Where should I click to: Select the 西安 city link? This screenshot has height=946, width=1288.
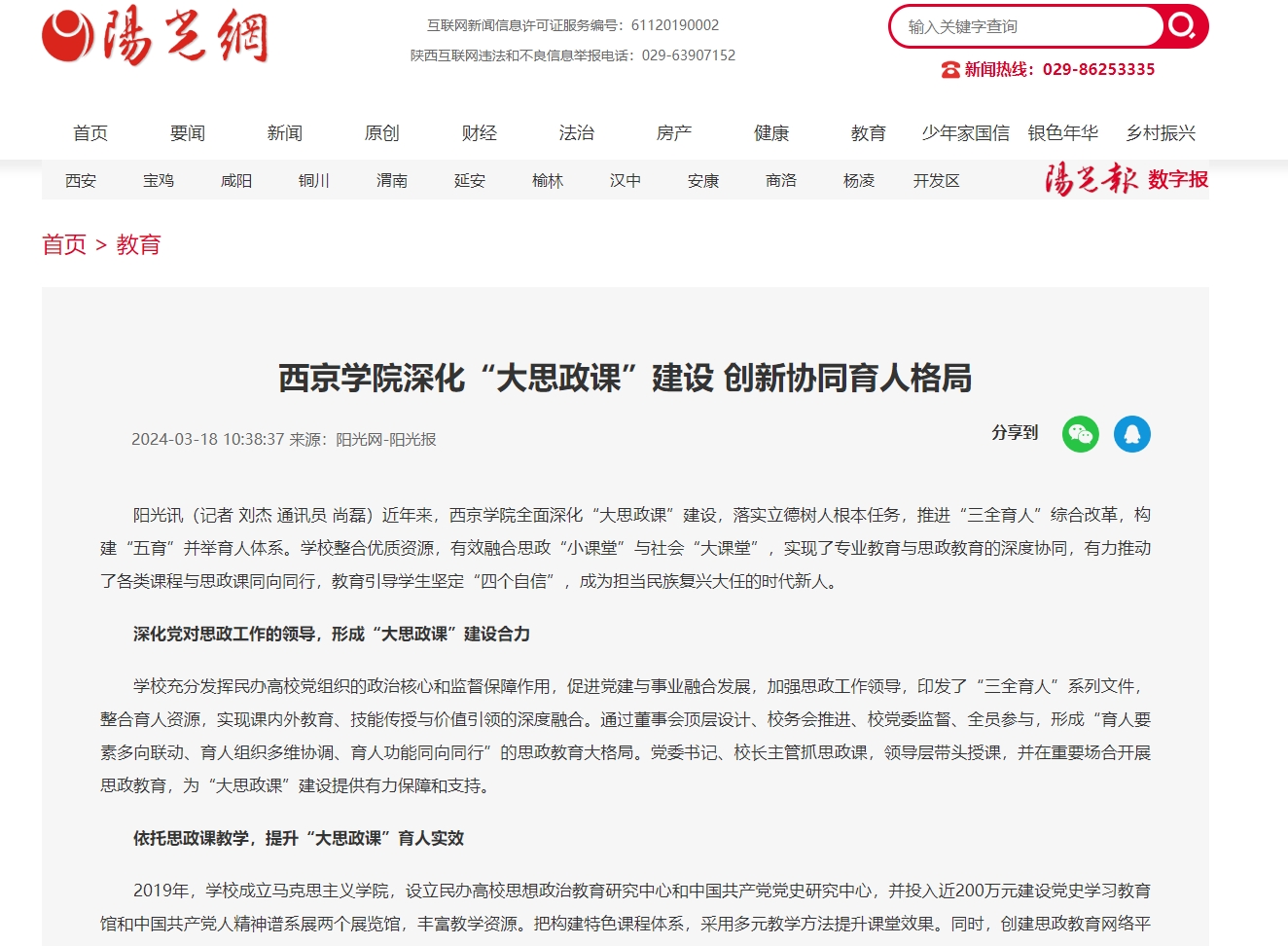81,181
